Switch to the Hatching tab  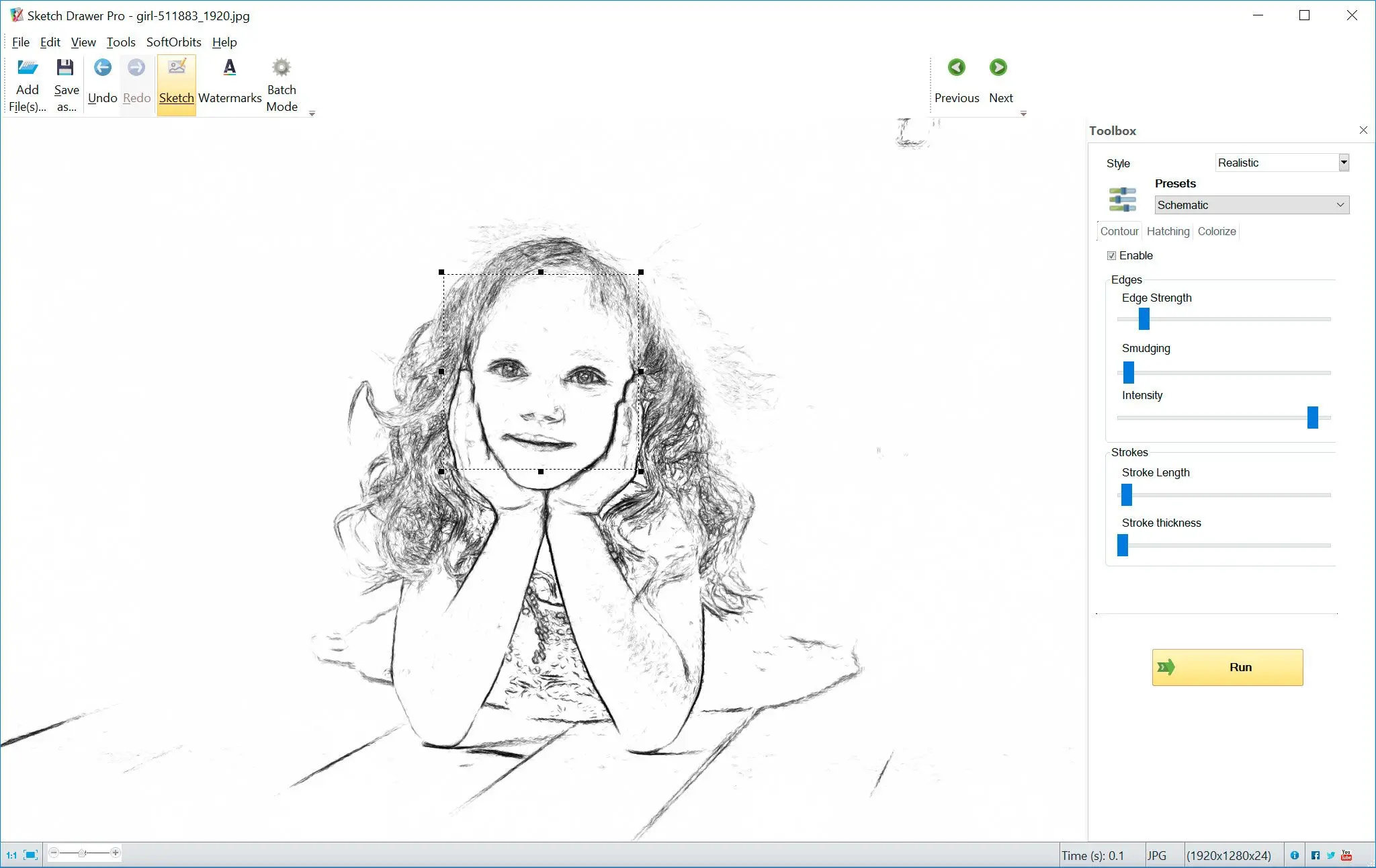[1167, 231]
